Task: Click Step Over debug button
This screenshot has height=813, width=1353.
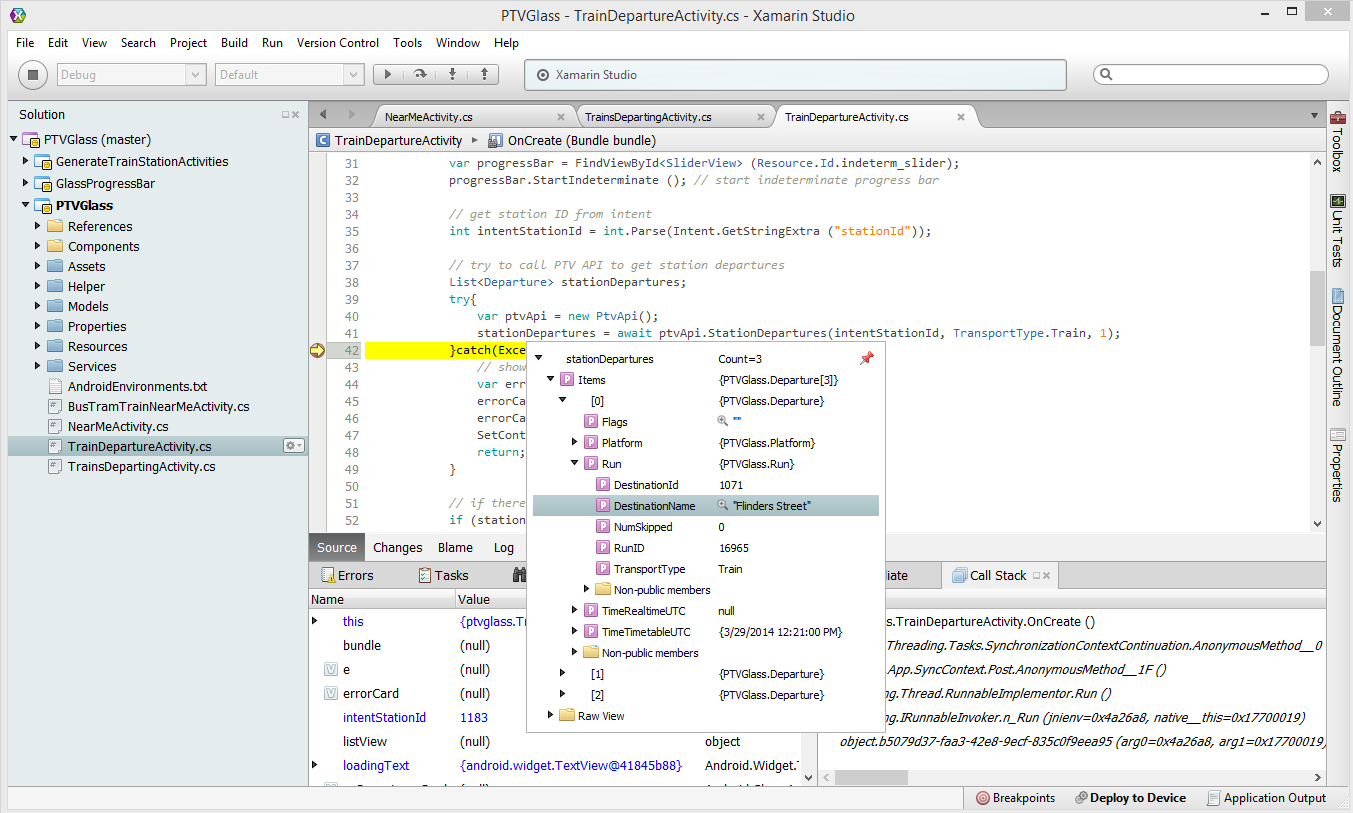Action: coord(420,74)
